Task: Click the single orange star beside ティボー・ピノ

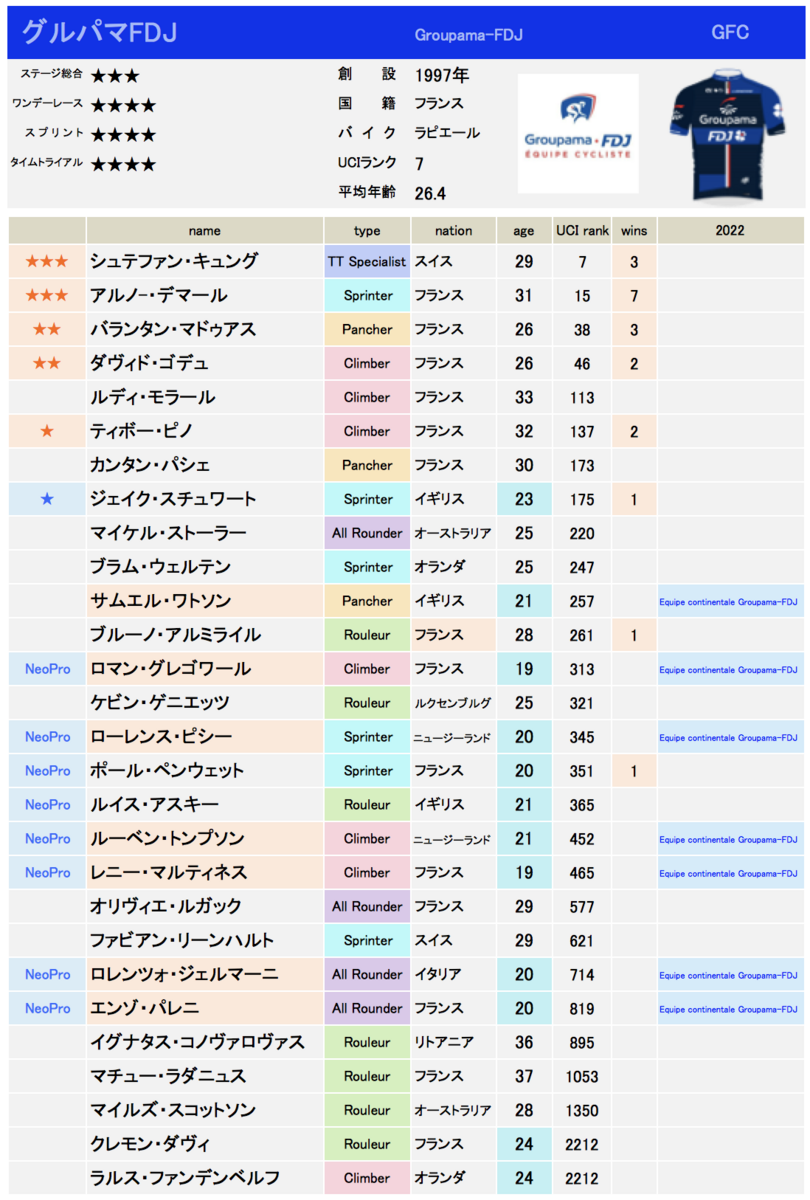Action: [x=47, y=431]
